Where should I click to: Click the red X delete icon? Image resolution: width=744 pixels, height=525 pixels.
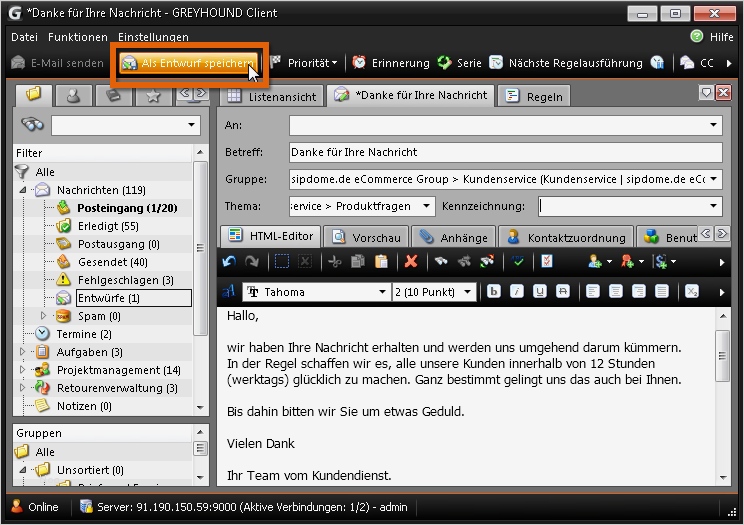[x=411, y=262]
